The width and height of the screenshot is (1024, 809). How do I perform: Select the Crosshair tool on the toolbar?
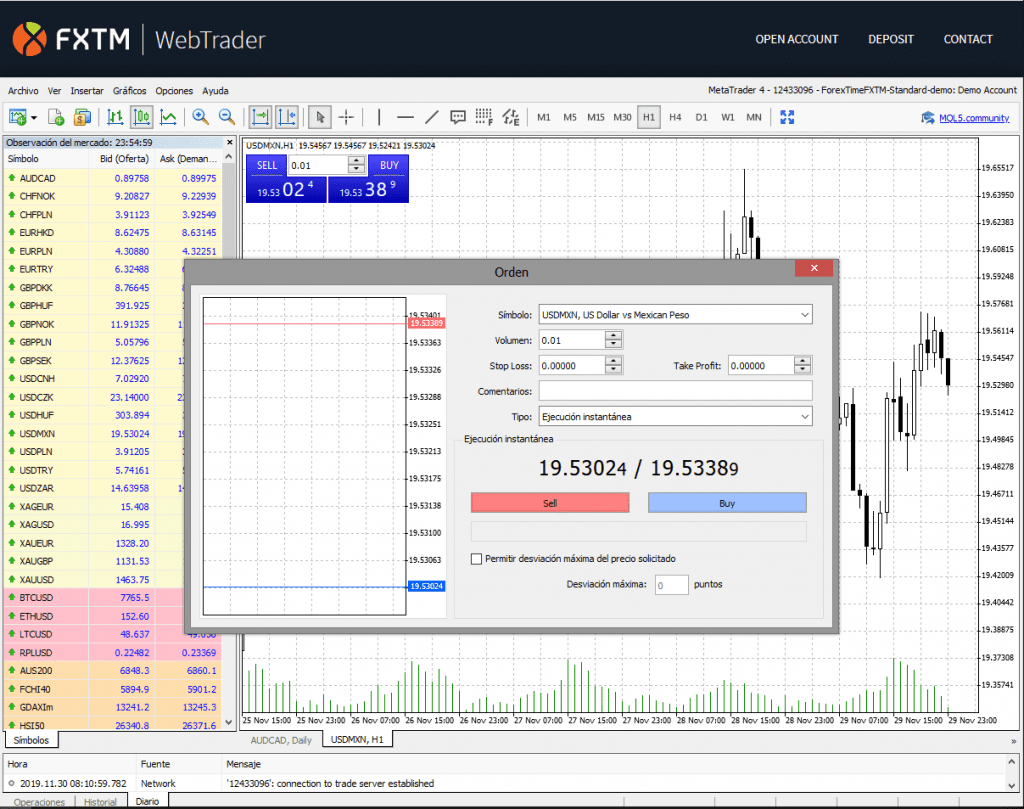(346, 117)
